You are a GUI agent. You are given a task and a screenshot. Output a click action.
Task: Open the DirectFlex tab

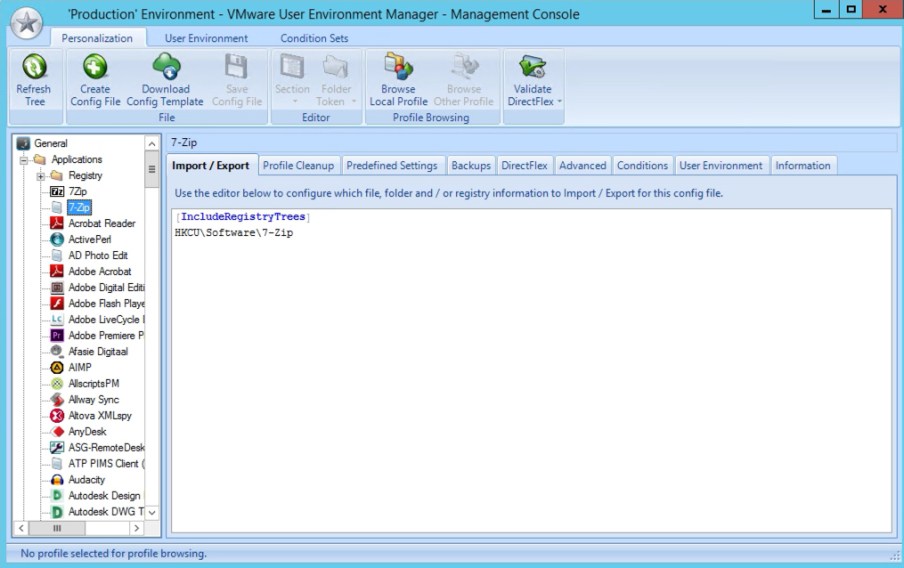pyautogui.click(x=524, y=165)
